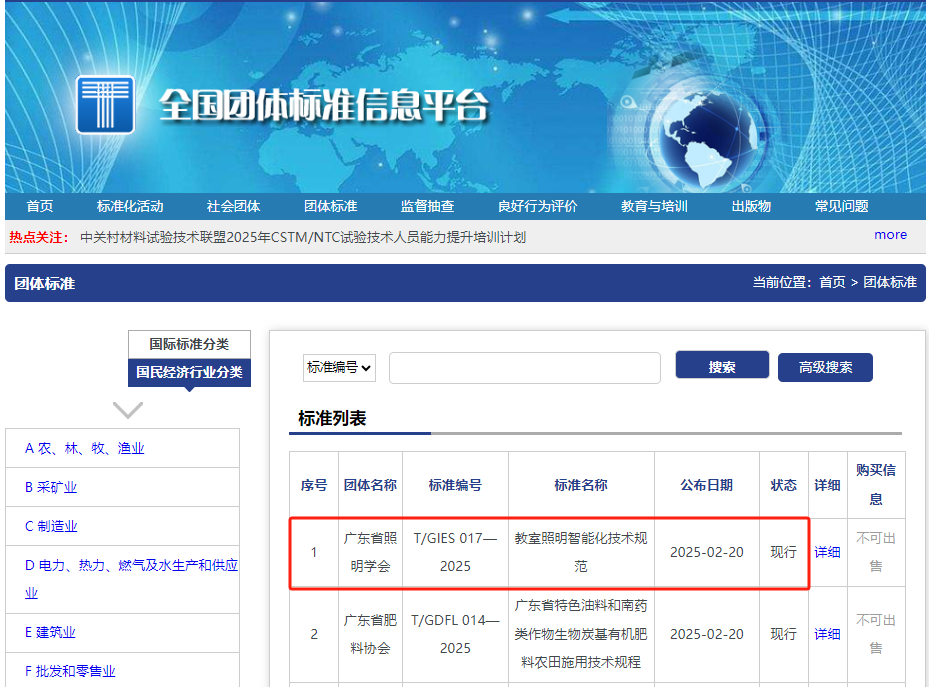This screenshot has height=687, width=929.
Task: Click the 状态 column header
Action: 783,485
